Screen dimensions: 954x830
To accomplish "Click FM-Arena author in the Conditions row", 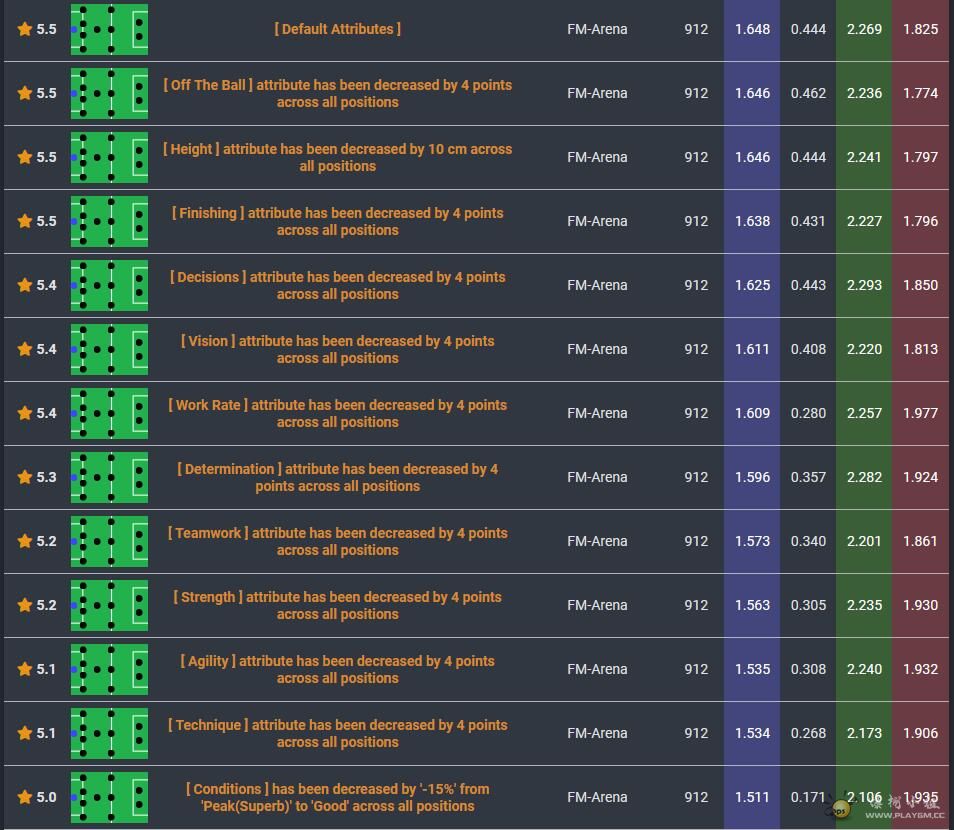I will 597,797.
